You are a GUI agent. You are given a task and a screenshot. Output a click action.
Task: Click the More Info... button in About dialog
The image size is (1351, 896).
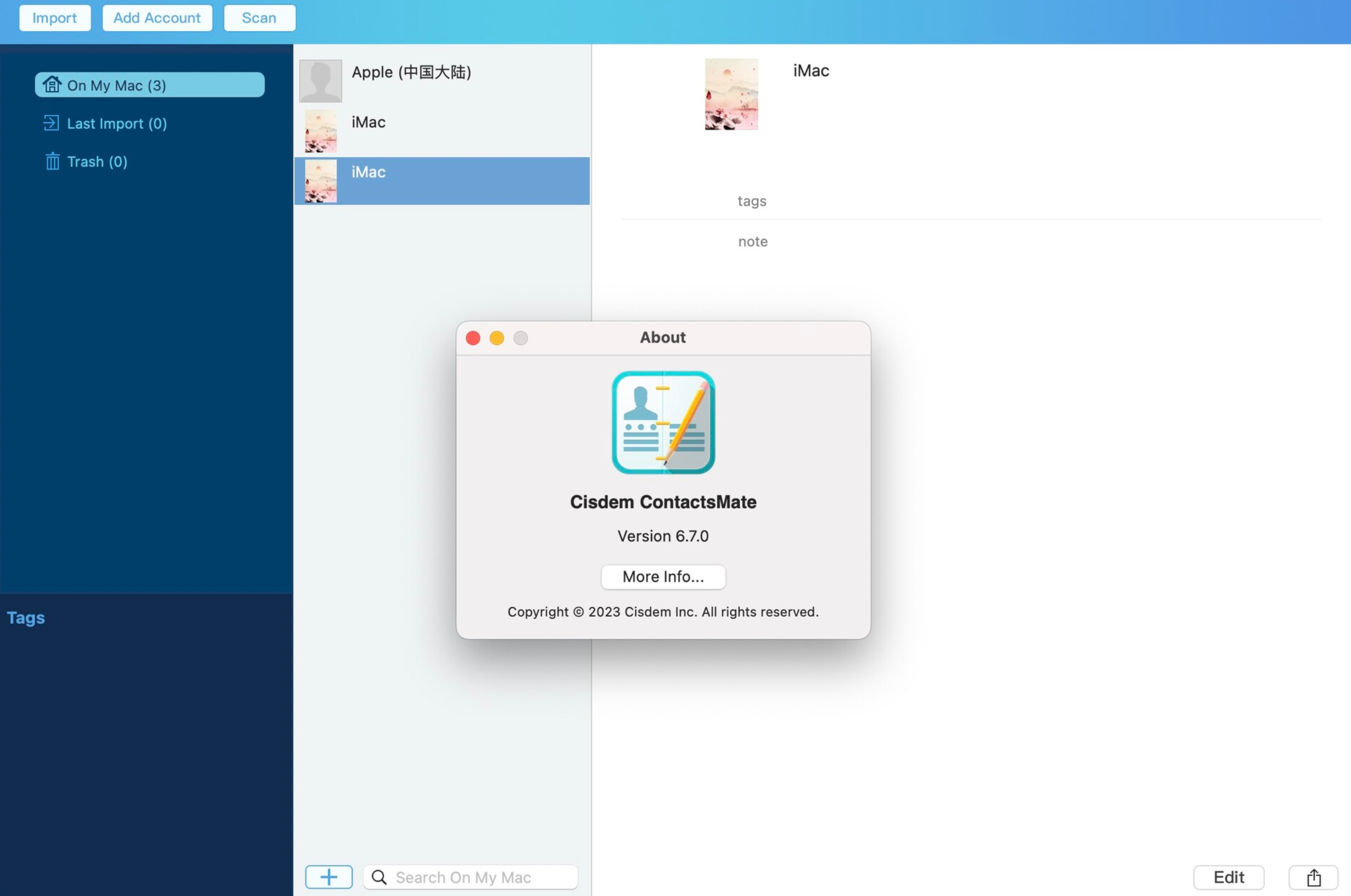point(662,577)
